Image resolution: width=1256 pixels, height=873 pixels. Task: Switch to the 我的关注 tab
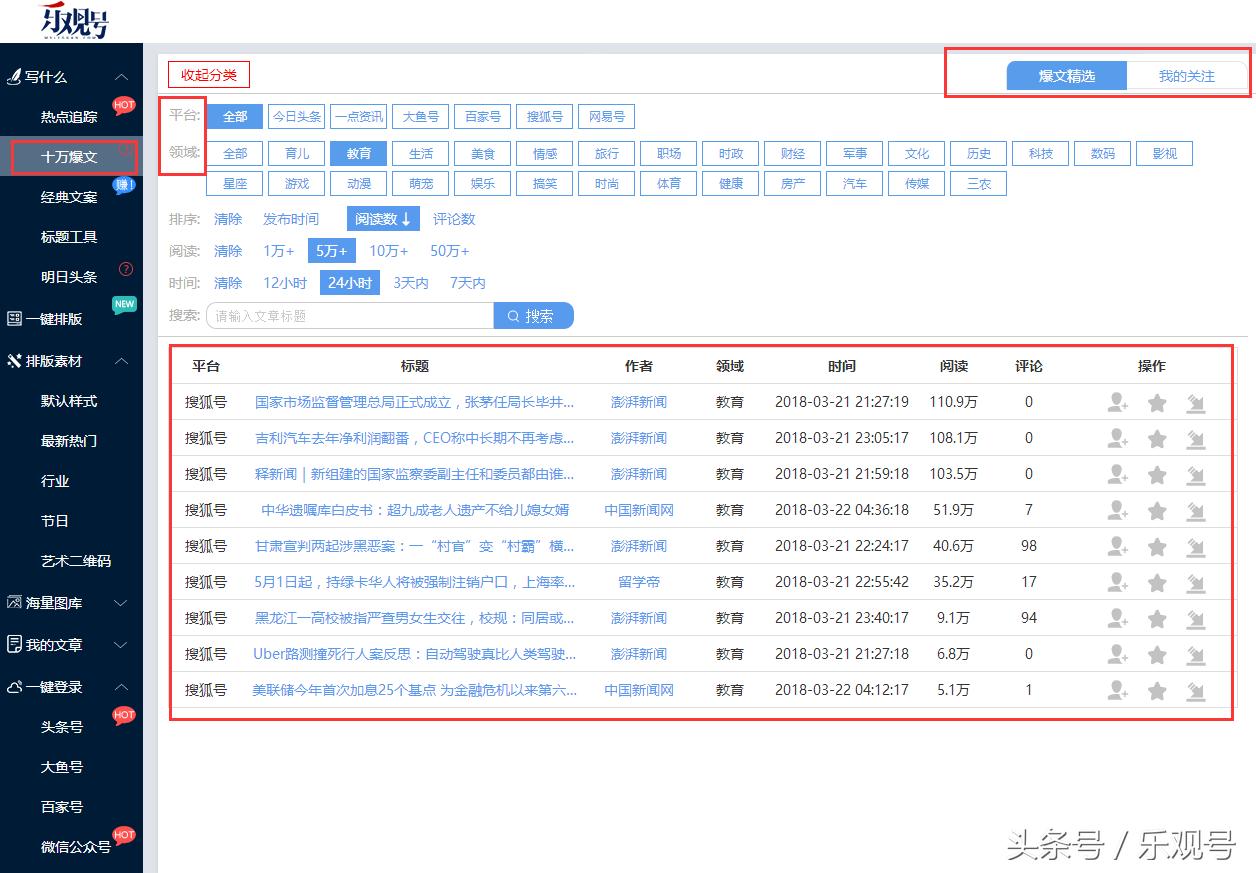(x=1187, y=76)
